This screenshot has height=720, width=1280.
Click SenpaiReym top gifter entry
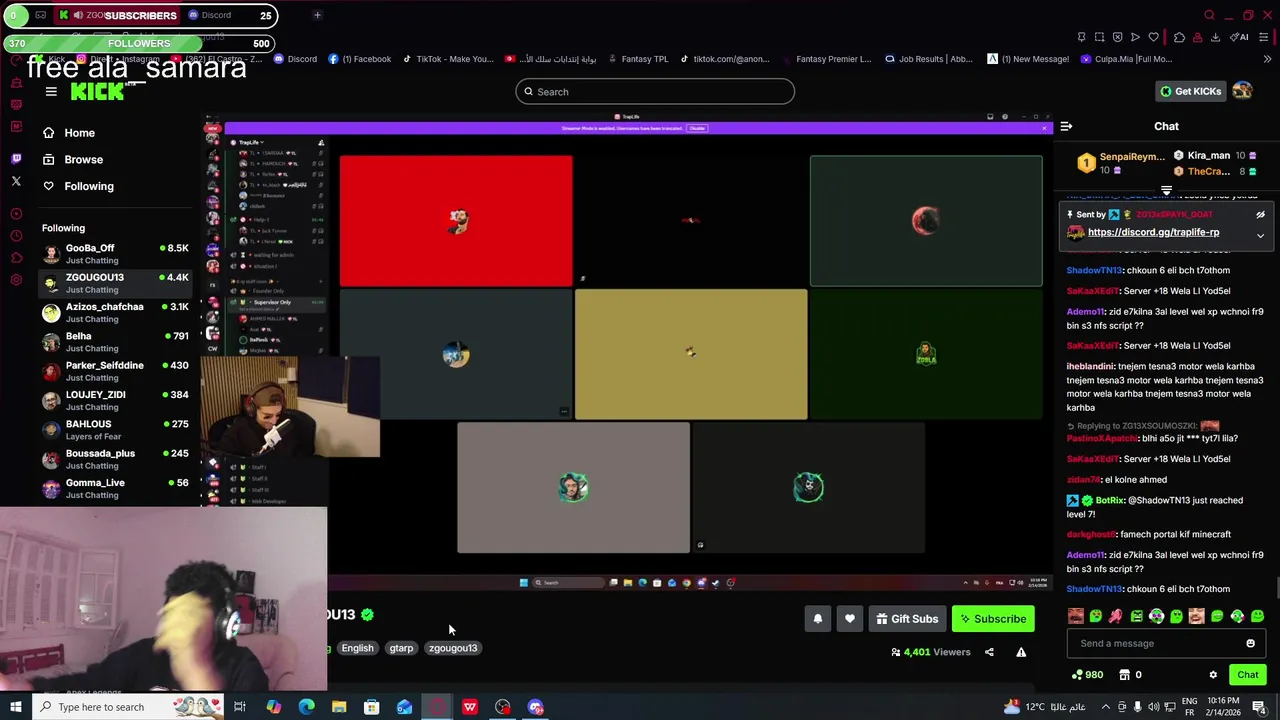click(1121, 163)
